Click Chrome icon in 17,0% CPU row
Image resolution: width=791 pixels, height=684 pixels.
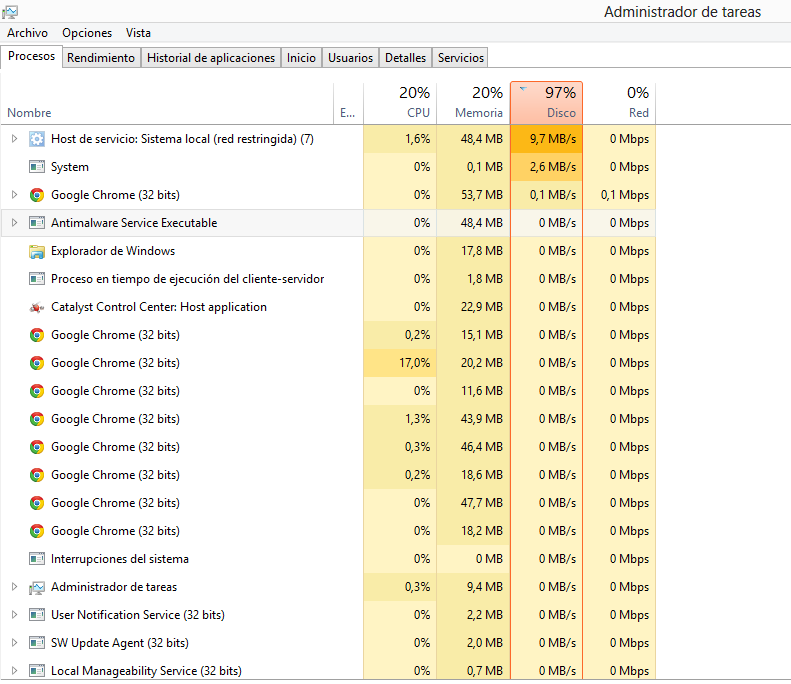(37, 363)
